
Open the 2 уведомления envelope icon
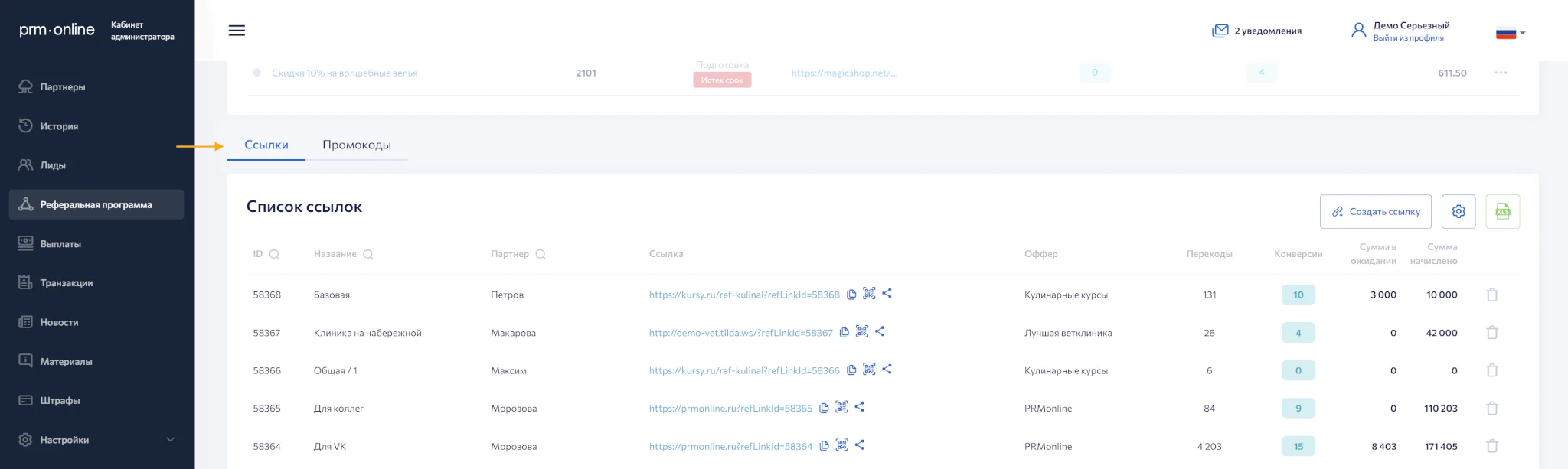1220,31
